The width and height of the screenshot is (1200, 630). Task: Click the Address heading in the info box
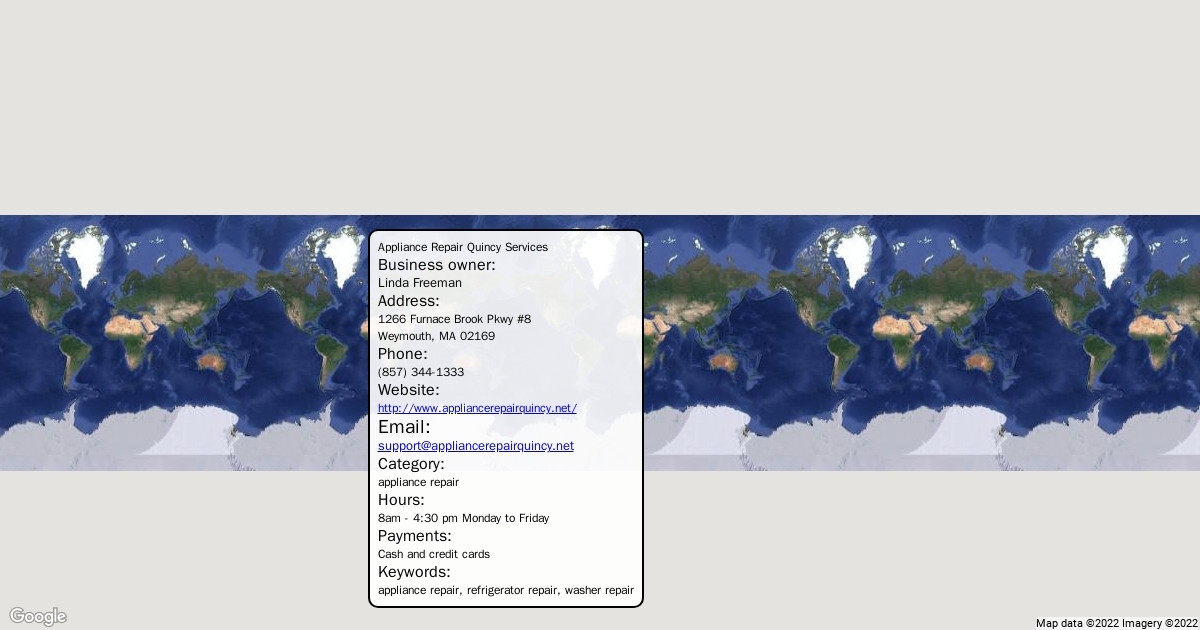coord(408,301)
